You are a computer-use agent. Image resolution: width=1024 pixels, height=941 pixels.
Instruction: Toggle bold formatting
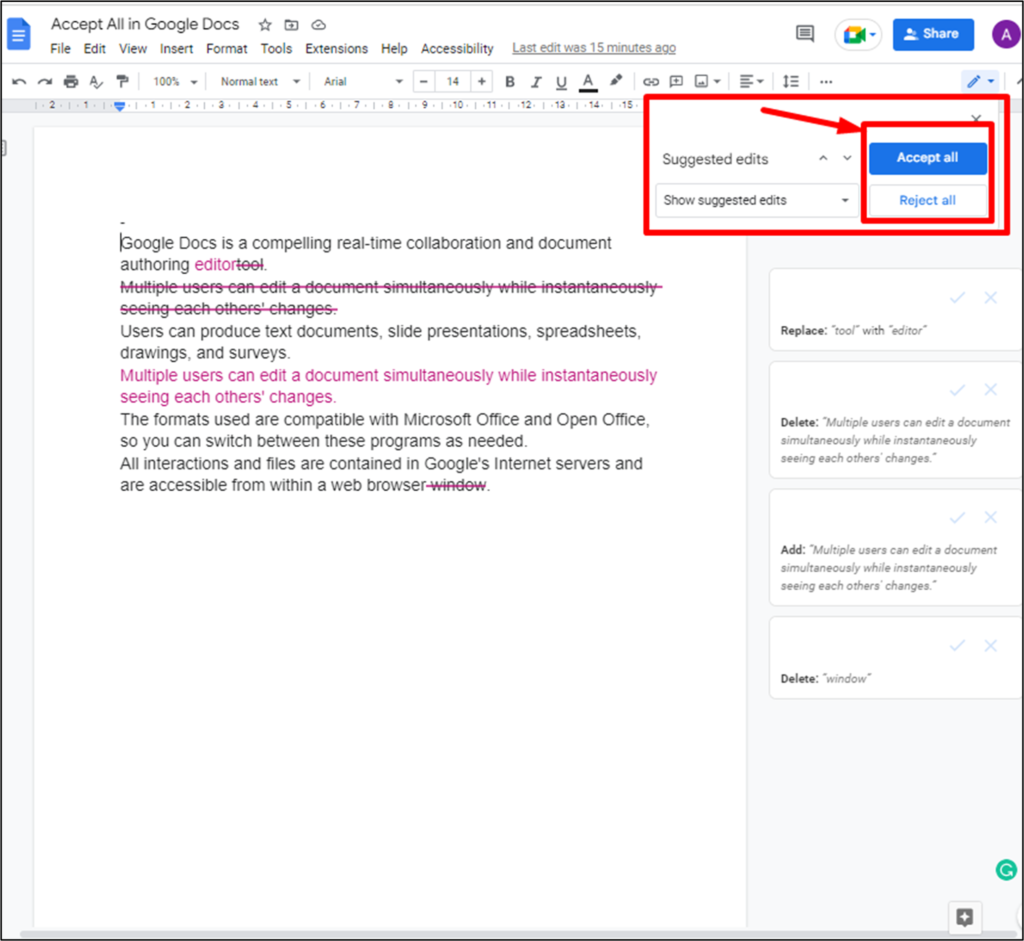tap(510, 82)
